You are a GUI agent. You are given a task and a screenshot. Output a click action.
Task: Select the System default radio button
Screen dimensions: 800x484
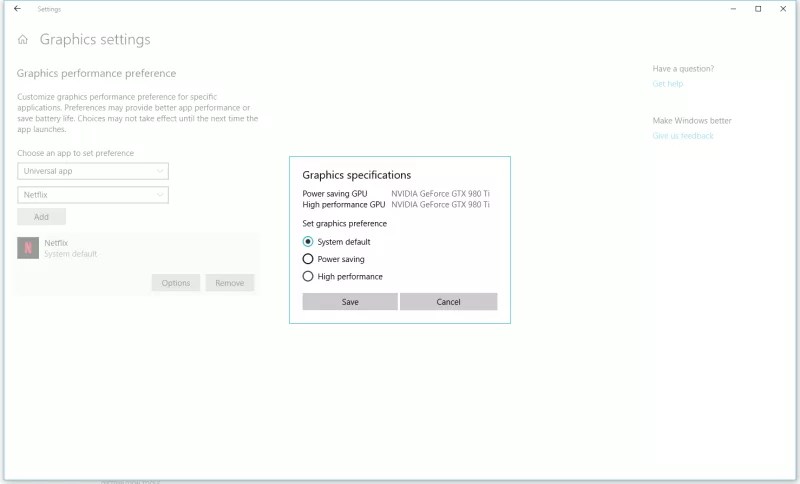point(308,242)
